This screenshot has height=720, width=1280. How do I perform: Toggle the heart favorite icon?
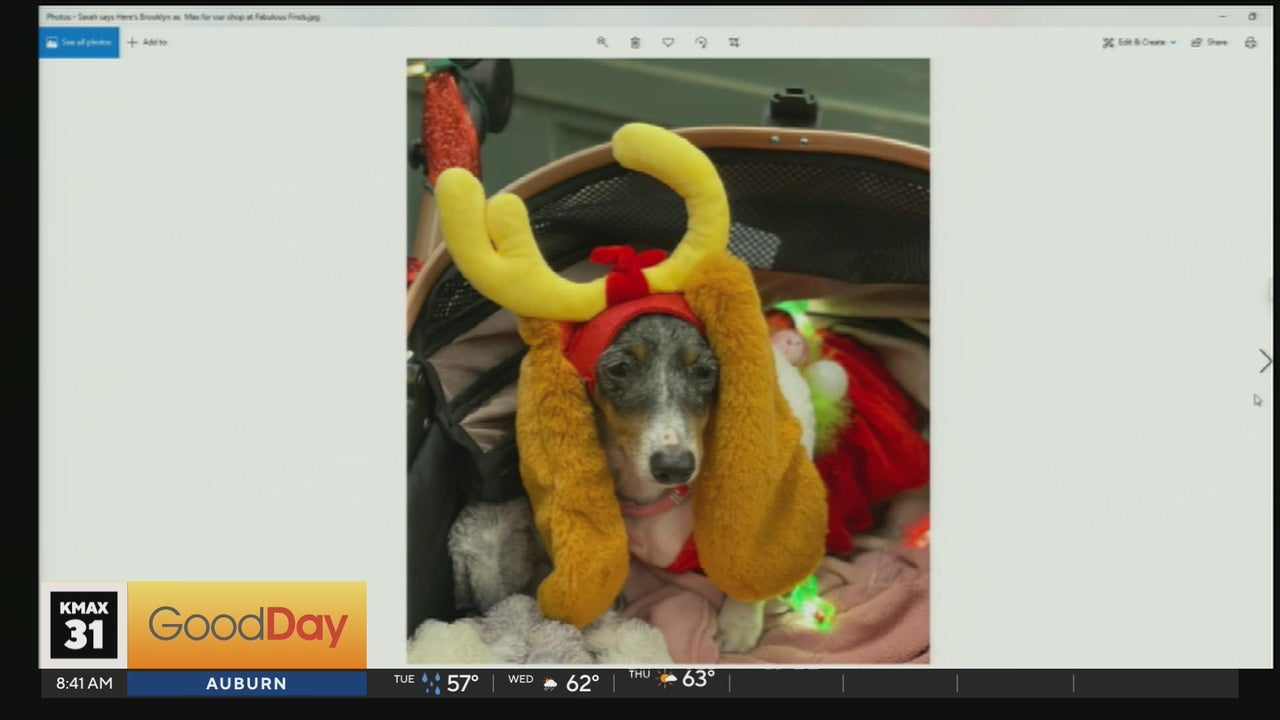pyautogui.click(x=668, y=42)
